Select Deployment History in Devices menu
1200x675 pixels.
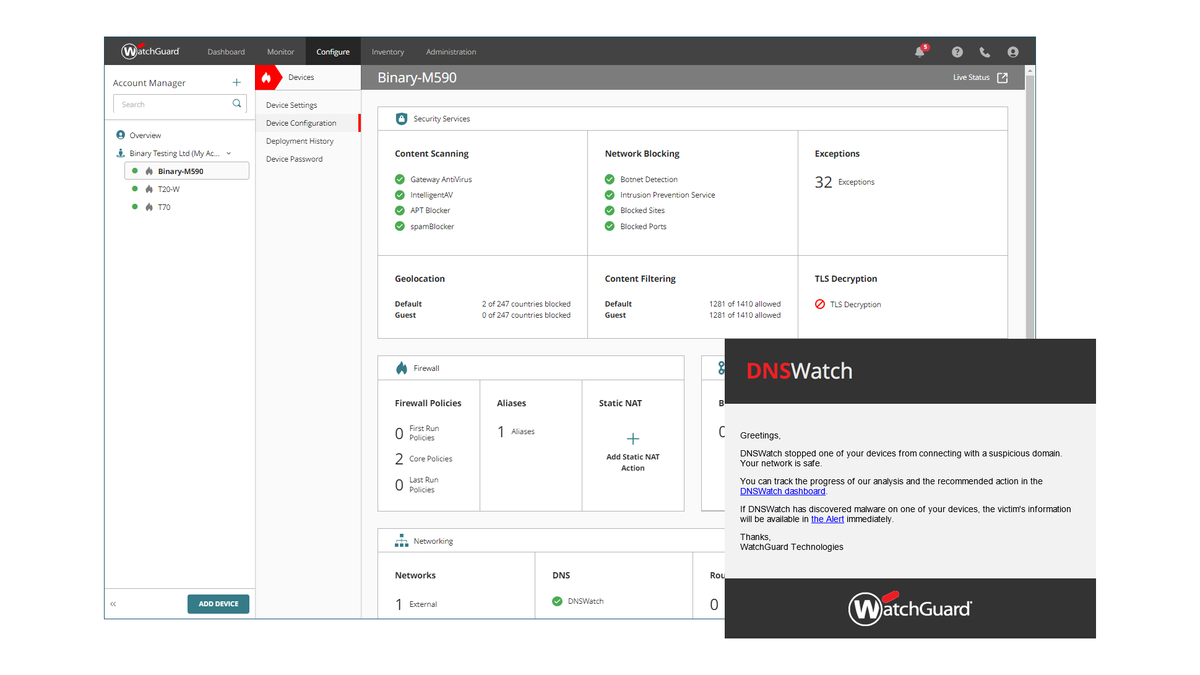298,140
